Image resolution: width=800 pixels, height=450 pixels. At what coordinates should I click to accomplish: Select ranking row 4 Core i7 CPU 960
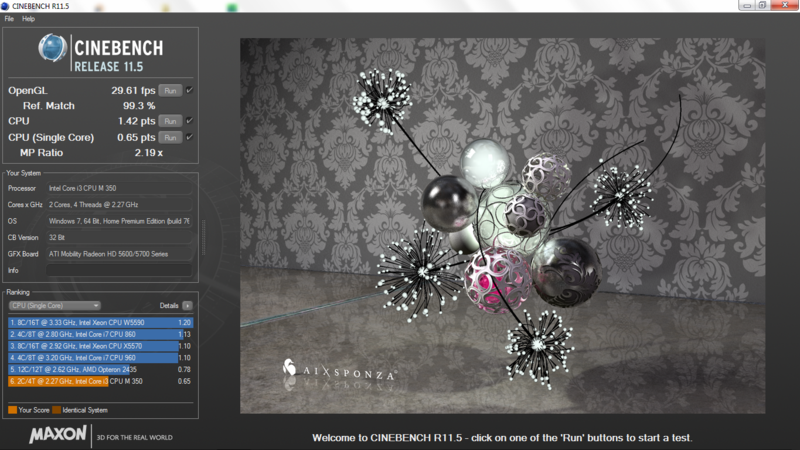coord(101,358)
